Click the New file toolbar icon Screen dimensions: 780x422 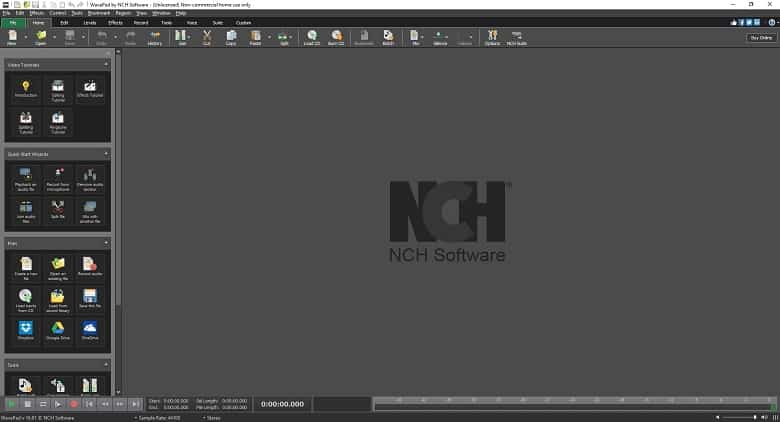12,37
